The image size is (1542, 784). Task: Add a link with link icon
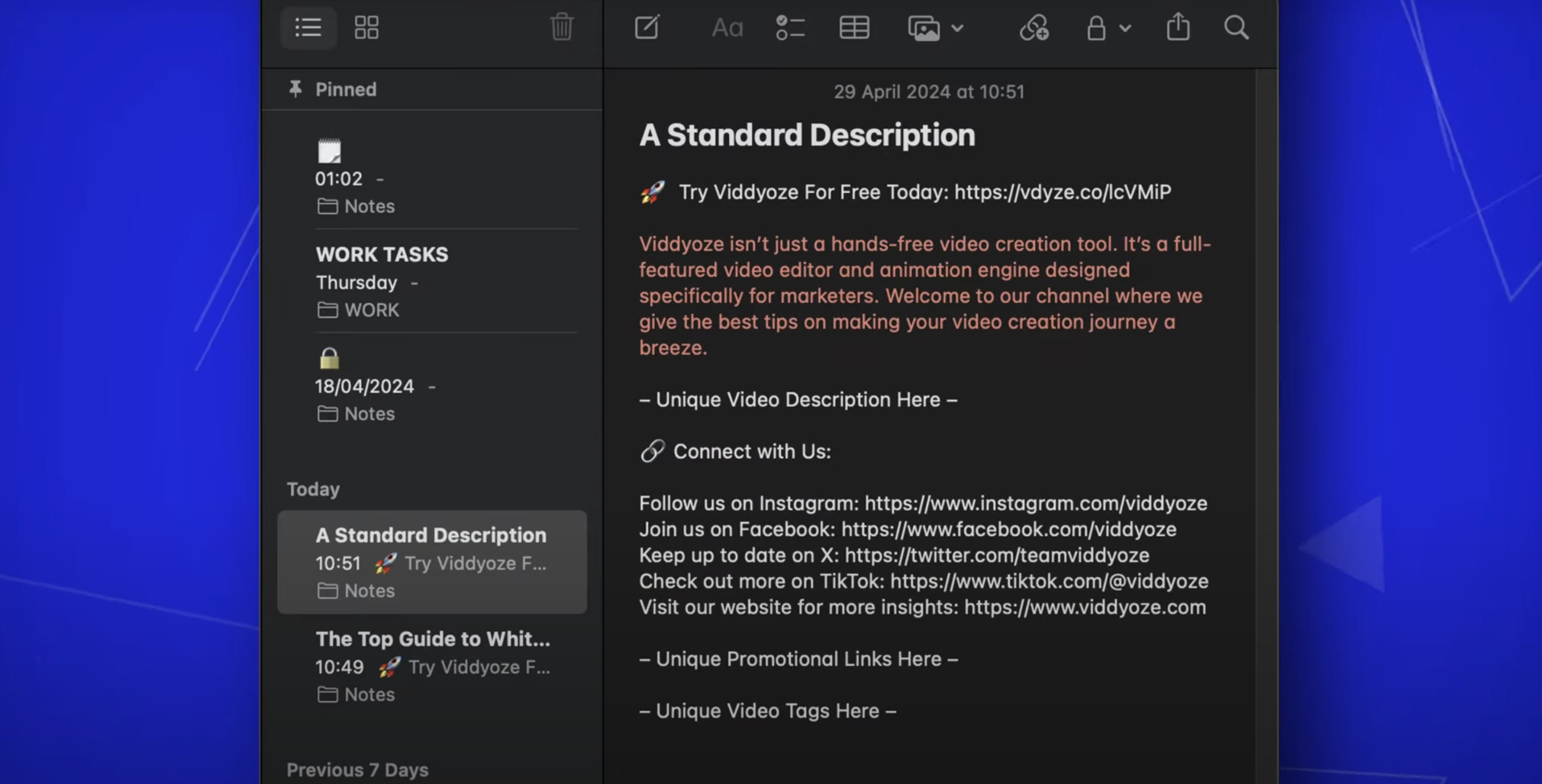1034,28
